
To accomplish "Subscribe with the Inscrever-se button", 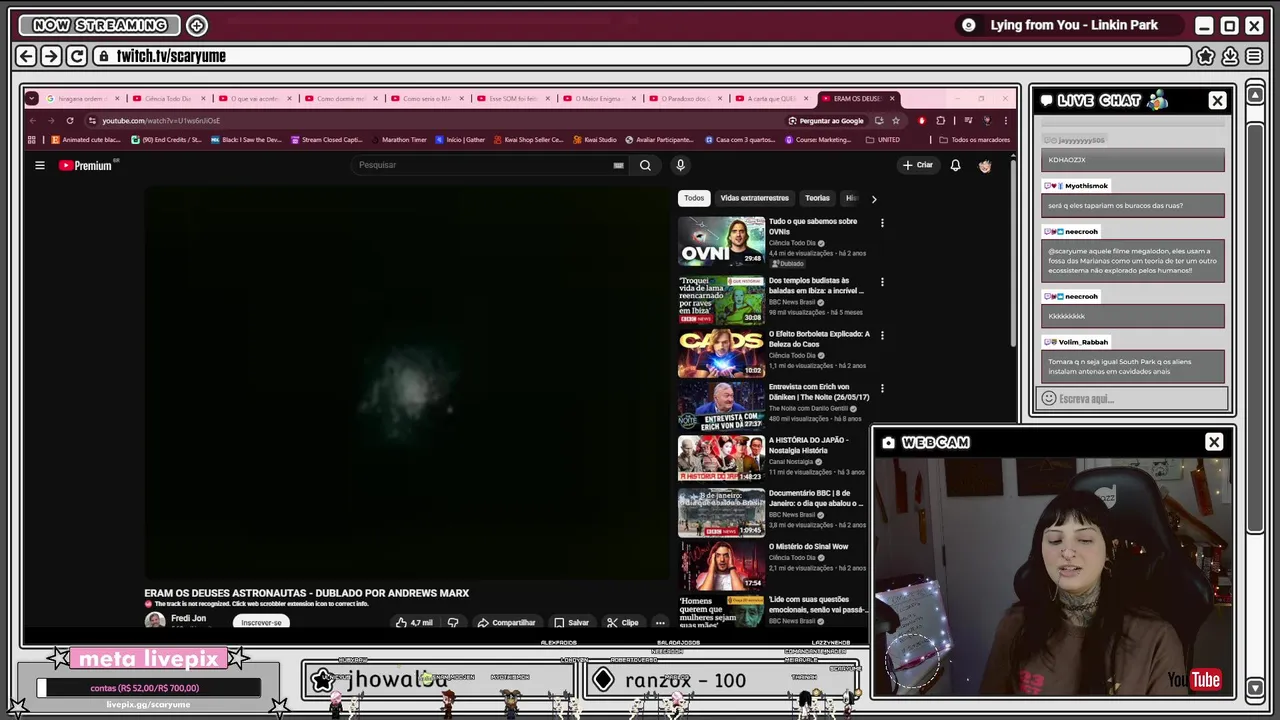I will click(x=261, y=622).
